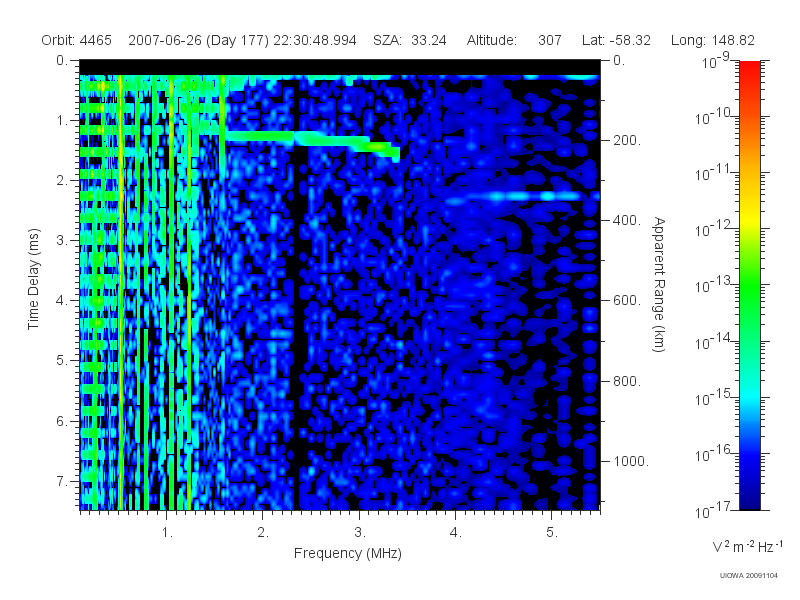Click the '6.' time delay tick label
Screen dimensions: 800x600
coord(62,421)
